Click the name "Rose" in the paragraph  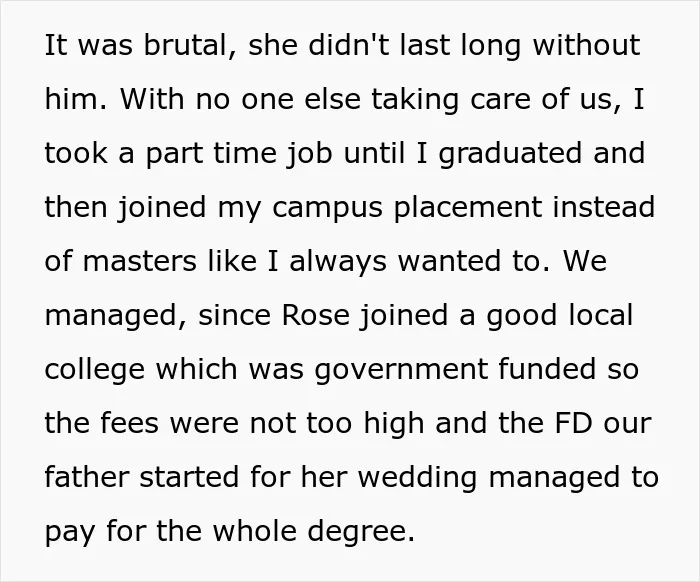316,315
